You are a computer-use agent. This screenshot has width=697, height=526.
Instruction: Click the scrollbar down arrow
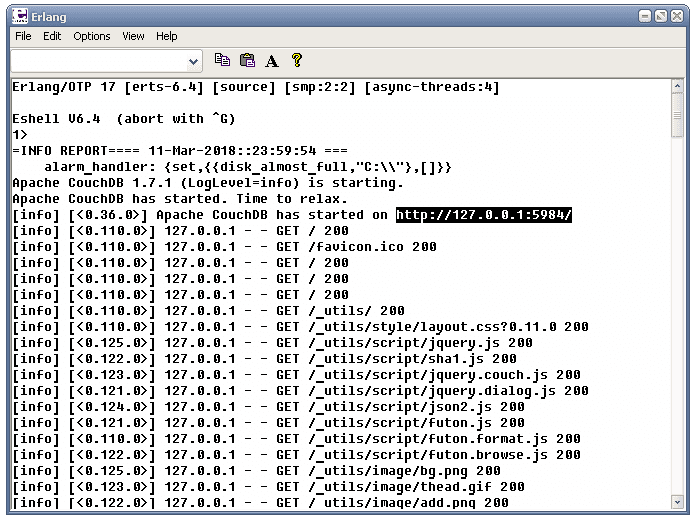click(x=677, y=502)
